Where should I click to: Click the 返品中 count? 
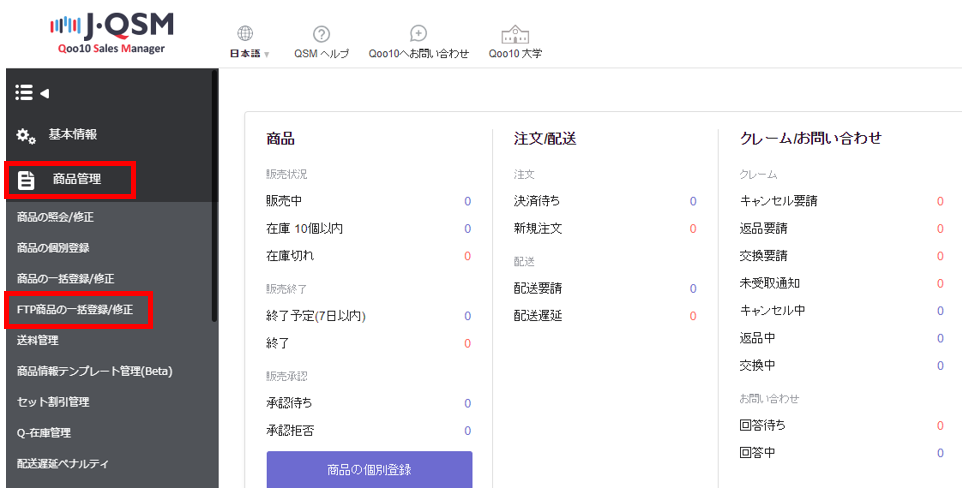click(940, 338)
